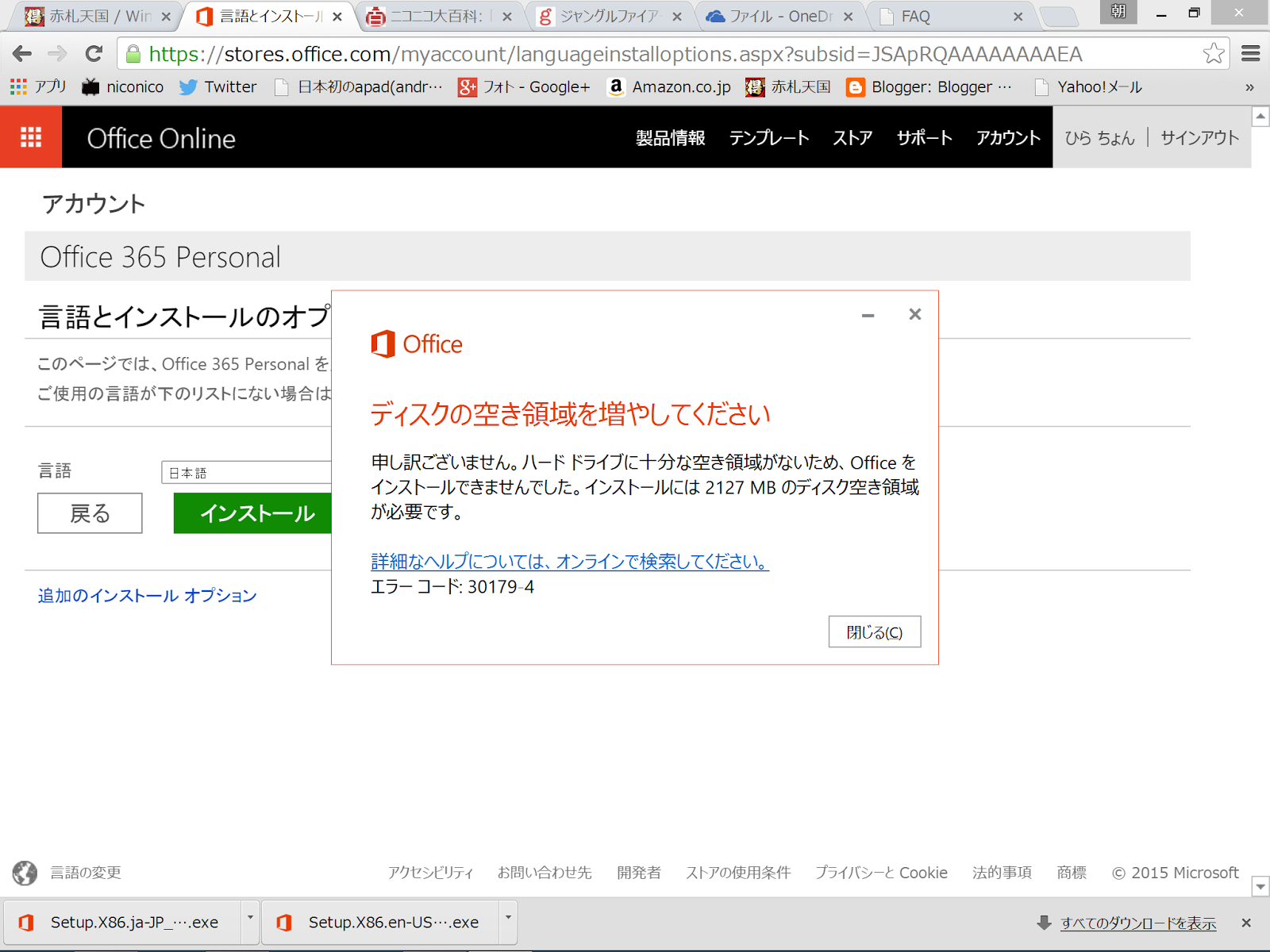Open the サポート menu
Viewport: 1270px width, 952px height.
924,138
